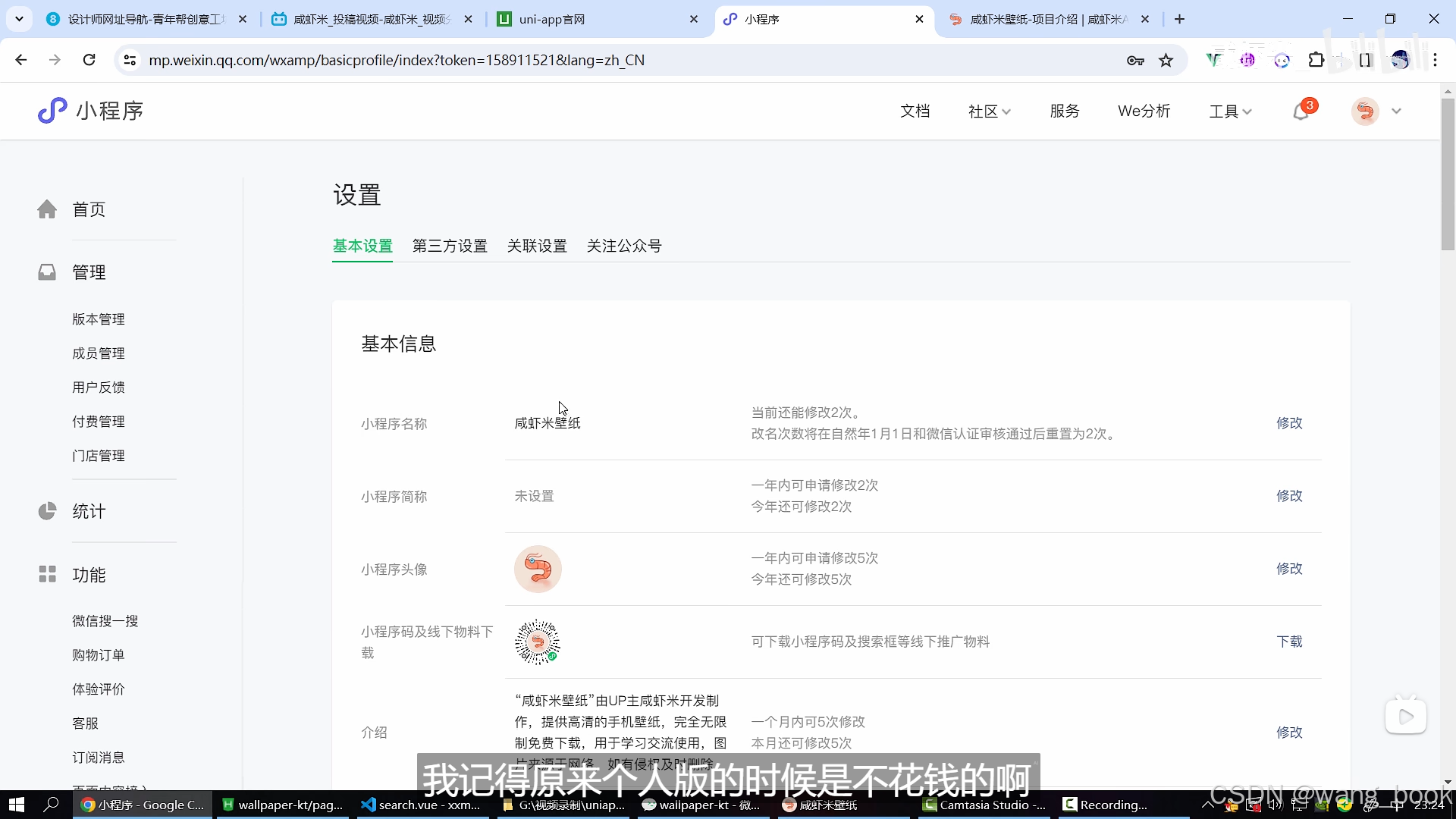Click the 功能 grid icon

pyautogui.click(x=47, y=574)
